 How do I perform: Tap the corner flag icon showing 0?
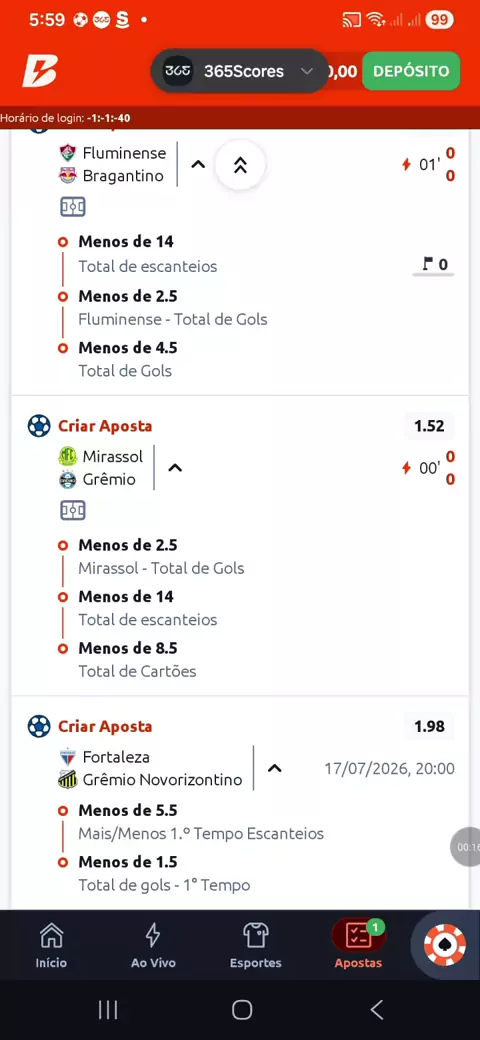[x=435, y=265]
